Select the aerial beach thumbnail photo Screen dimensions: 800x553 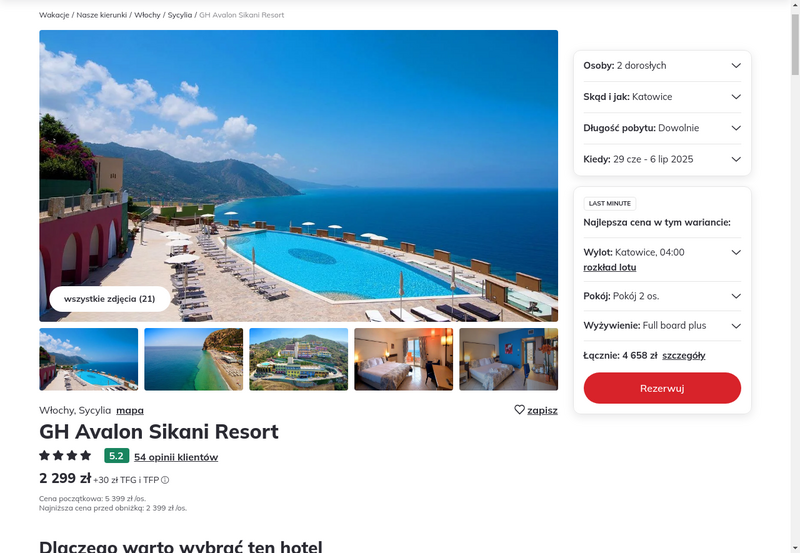(x=193, y=359)
